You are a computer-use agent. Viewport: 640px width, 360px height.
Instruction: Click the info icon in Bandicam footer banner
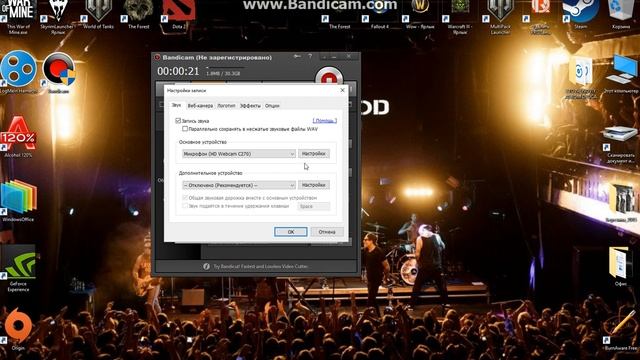[x=207, y=266]
